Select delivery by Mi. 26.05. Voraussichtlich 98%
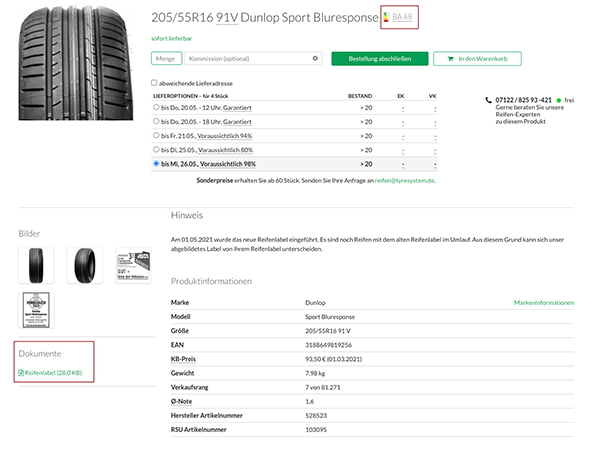Screen dimensions: 600x450 155,163
